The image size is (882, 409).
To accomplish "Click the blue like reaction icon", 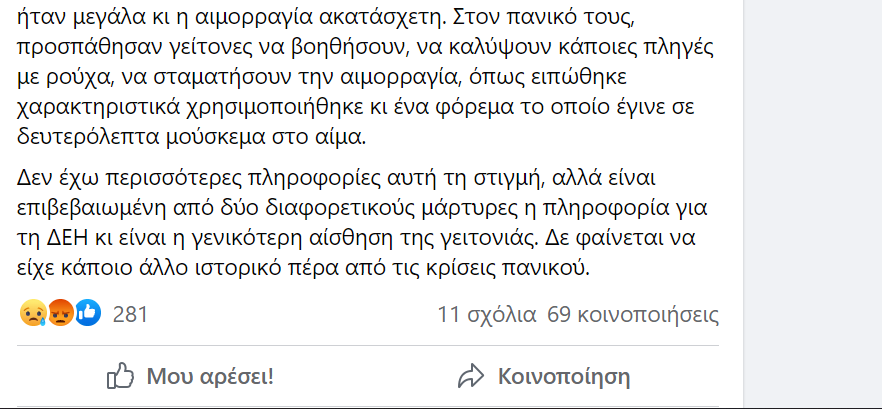I will 88,313.
